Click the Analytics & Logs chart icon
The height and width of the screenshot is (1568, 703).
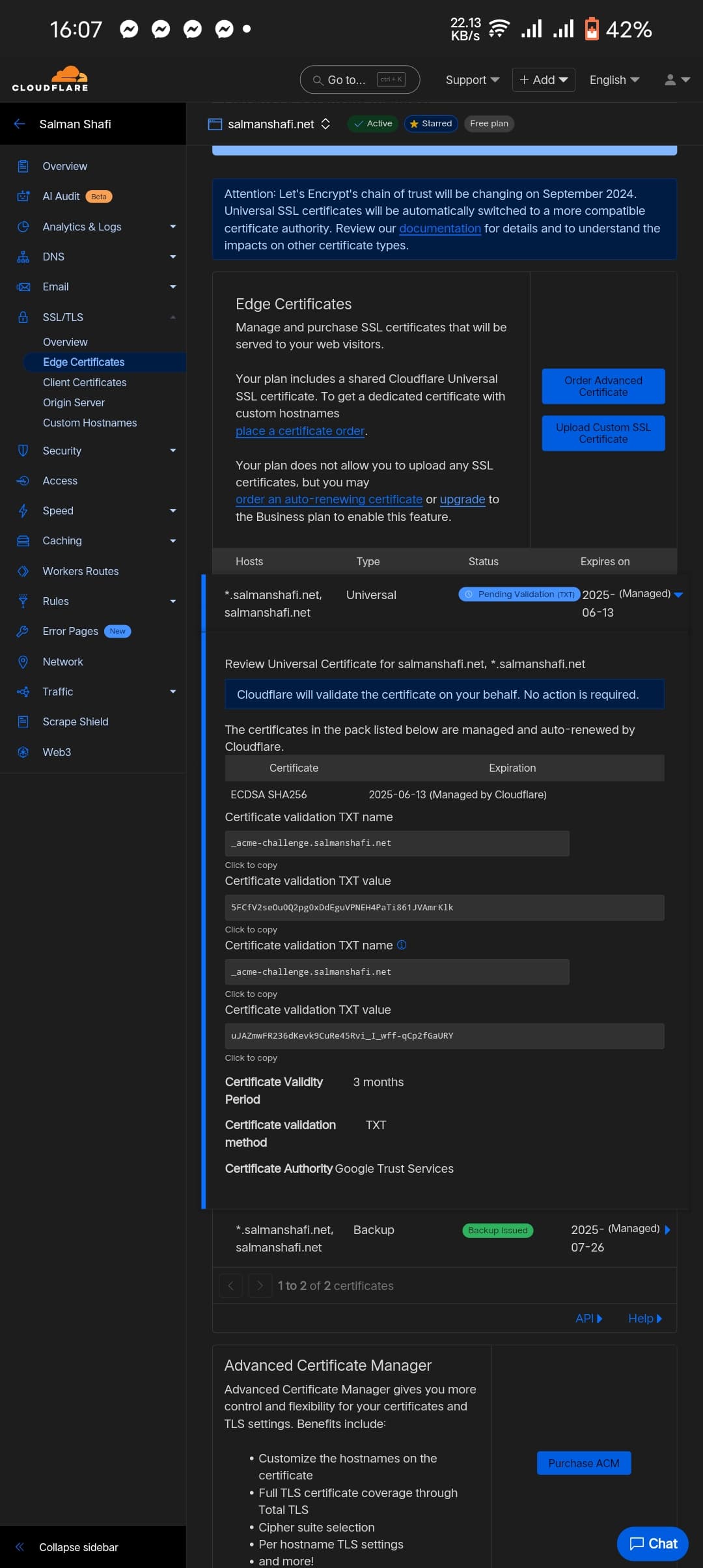[23, 227]
